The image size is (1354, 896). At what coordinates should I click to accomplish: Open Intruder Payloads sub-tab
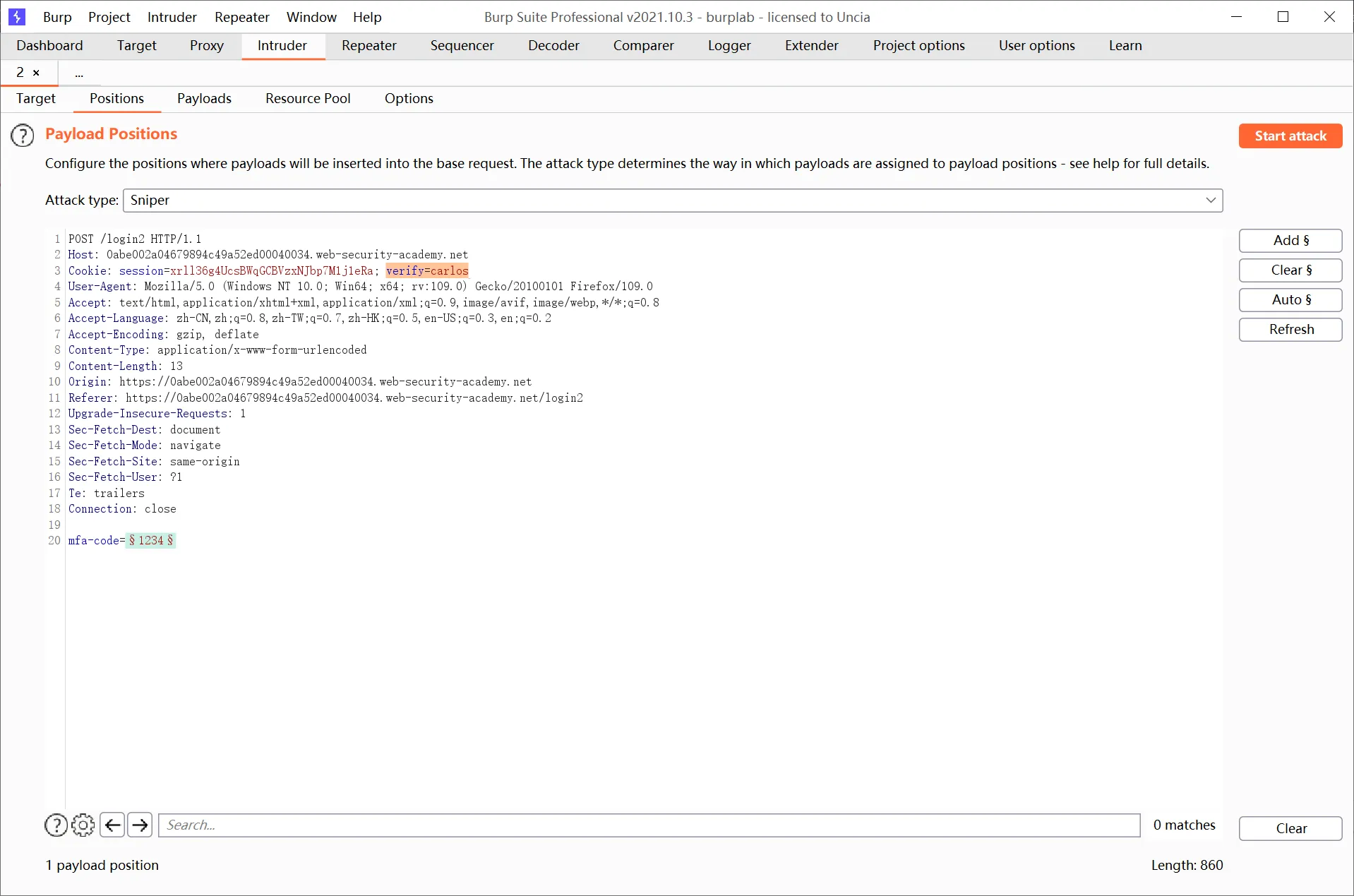click(x=204, y=98)
